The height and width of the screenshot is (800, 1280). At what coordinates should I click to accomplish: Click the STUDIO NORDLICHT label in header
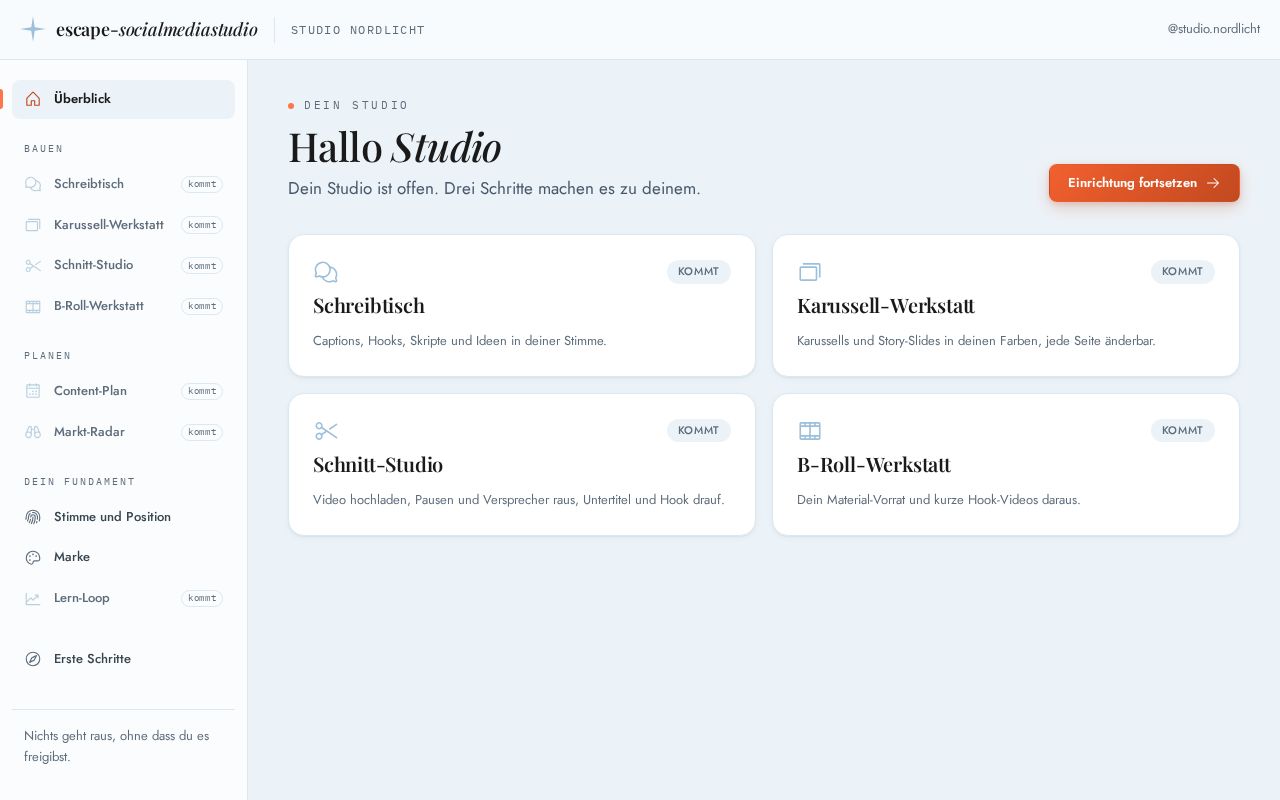point(358,30)
